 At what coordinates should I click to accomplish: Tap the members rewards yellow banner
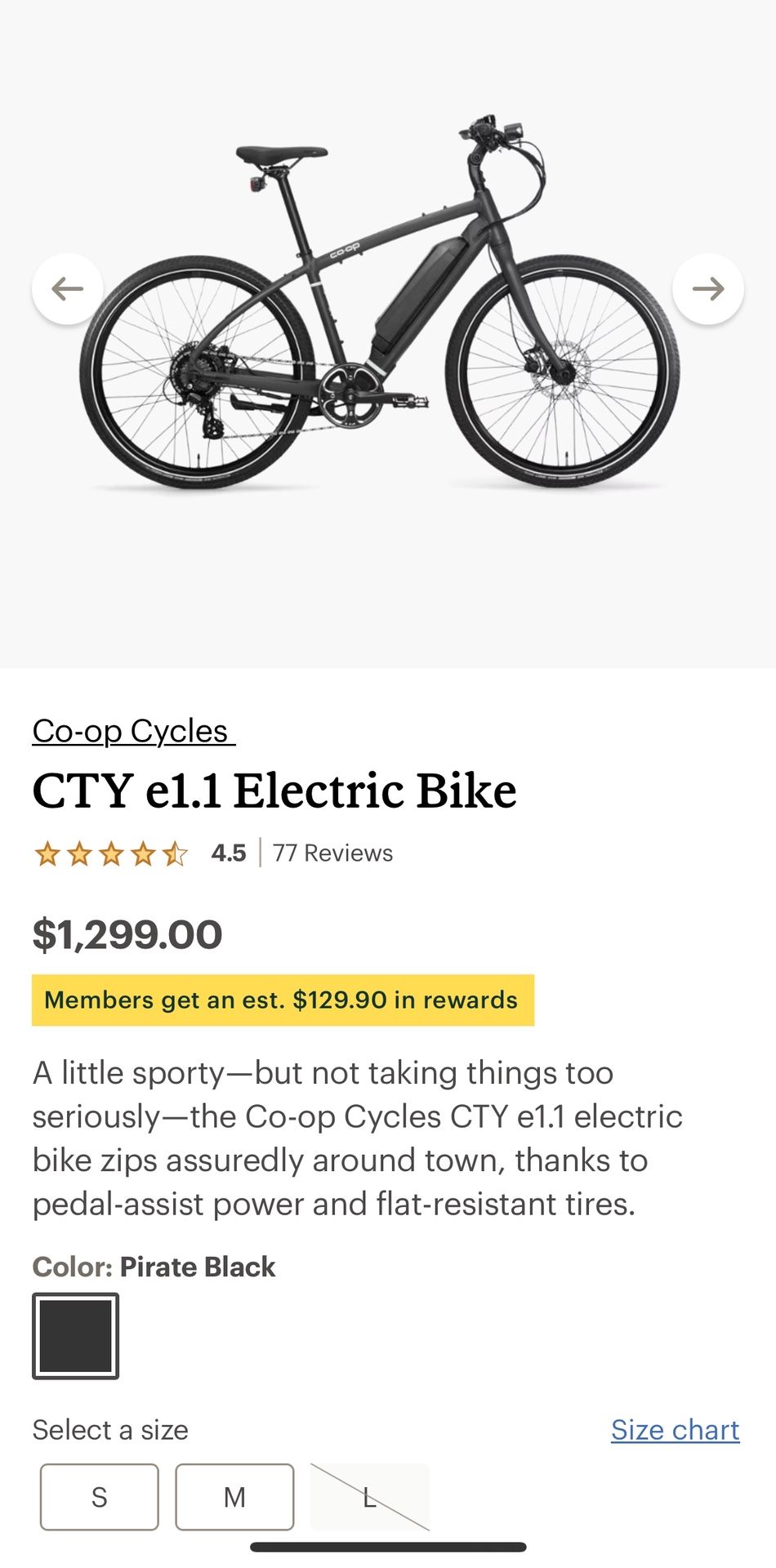click(283, 1000)
